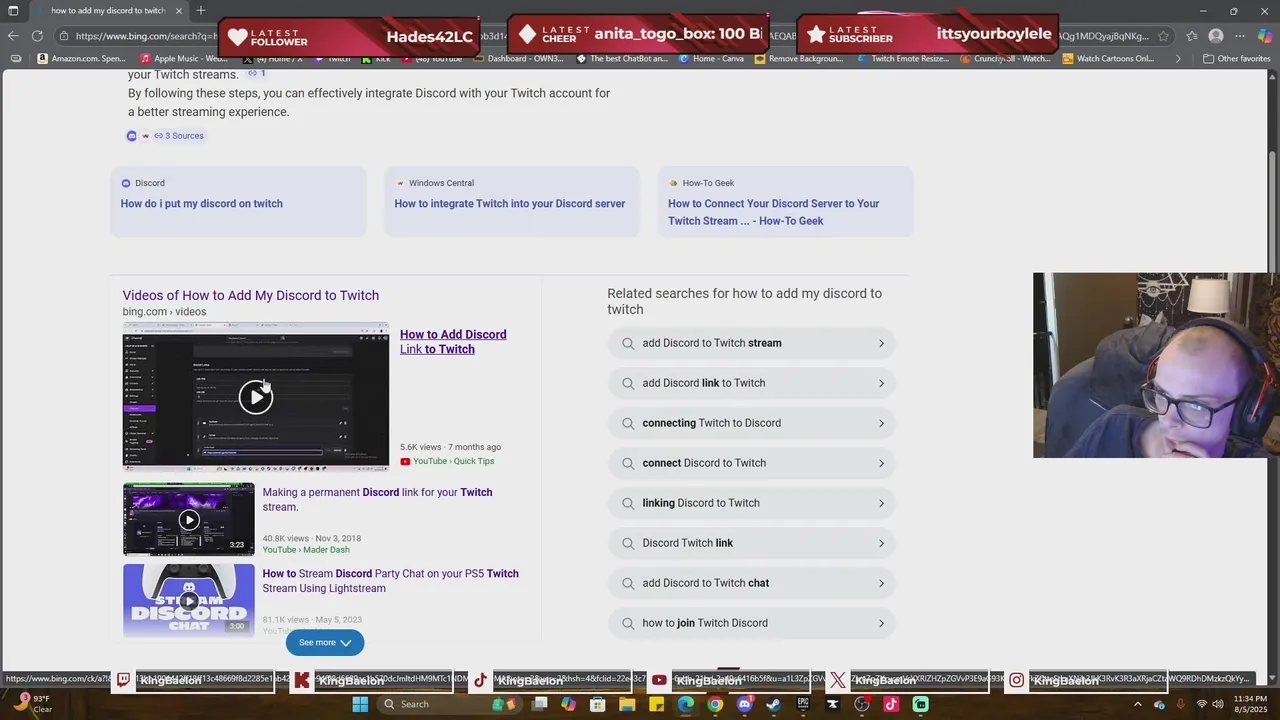
Task: Open OBS Studio from the taskbar
Action: (x=862, y=704)
